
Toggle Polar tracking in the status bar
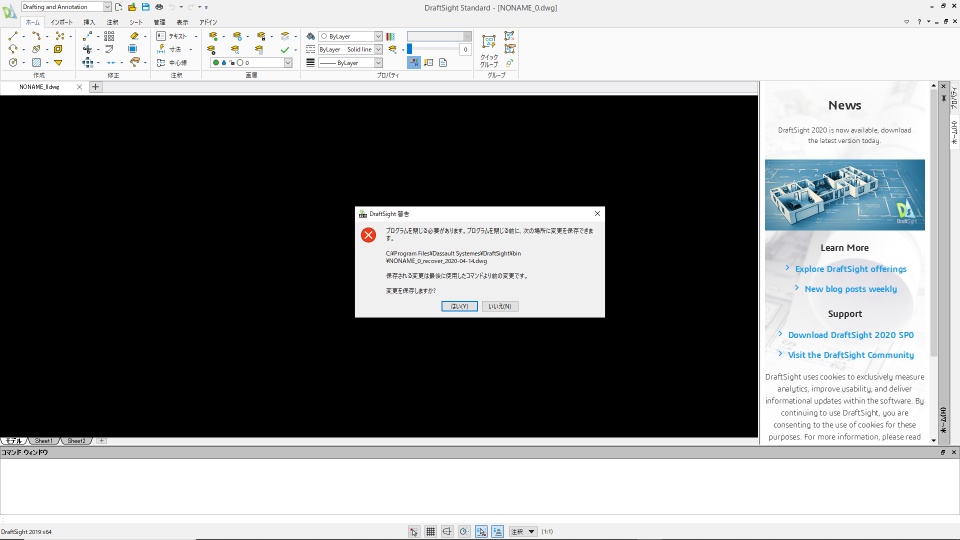464,531
